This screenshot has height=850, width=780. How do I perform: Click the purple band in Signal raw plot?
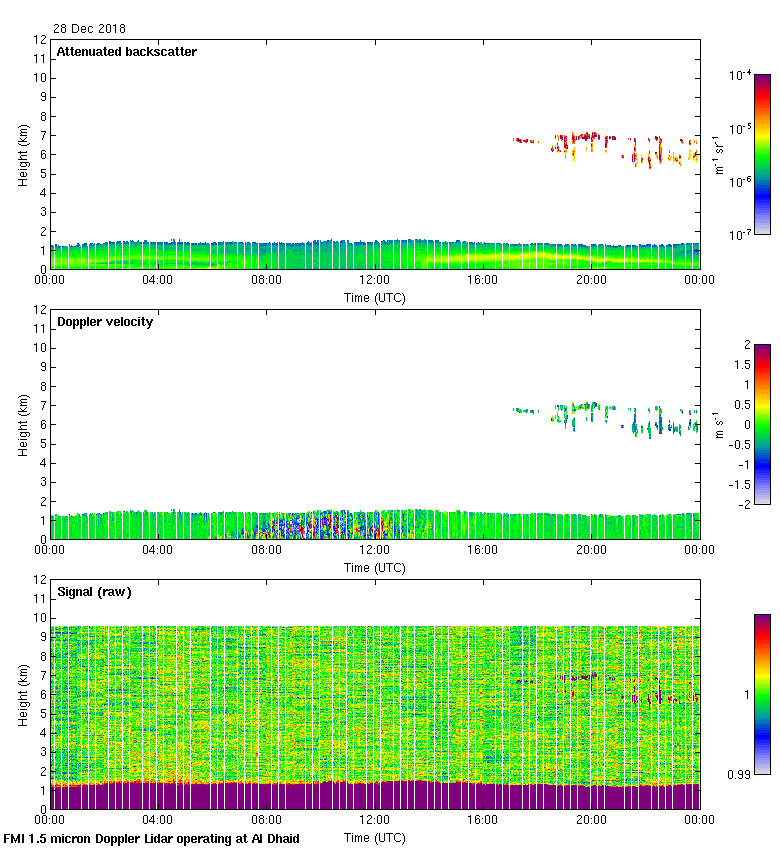point(375,796)
